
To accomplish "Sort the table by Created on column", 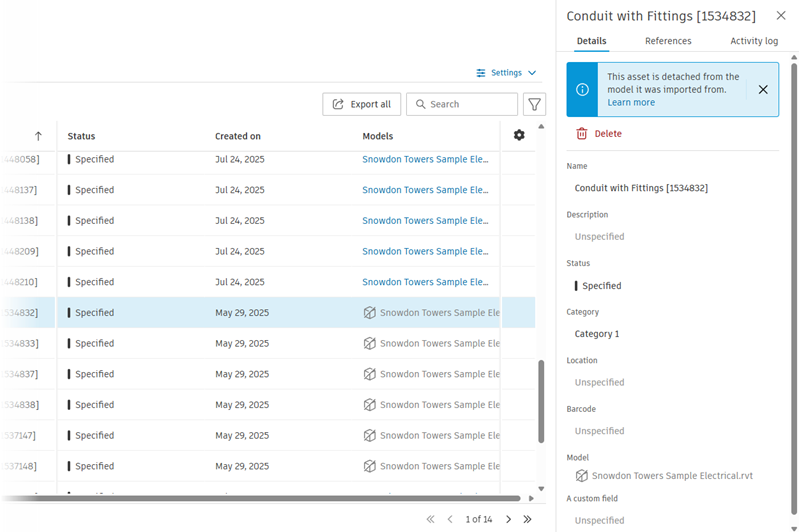I will (238, 136).
